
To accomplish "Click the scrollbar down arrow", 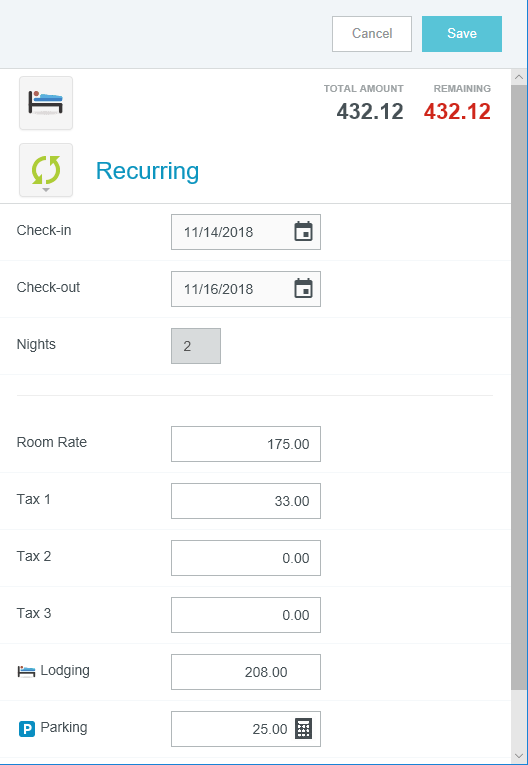I will [519, 756].
